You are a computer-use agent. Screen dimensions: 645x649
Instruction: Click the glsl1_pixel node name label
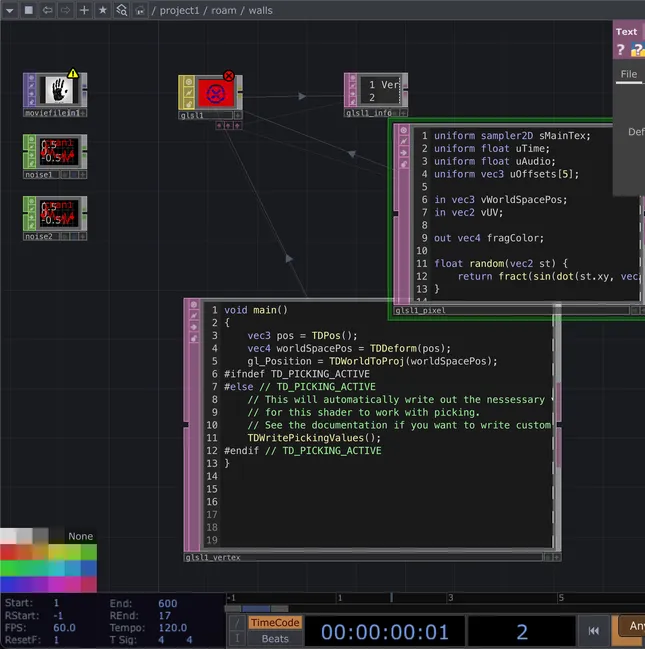point(420,310)
